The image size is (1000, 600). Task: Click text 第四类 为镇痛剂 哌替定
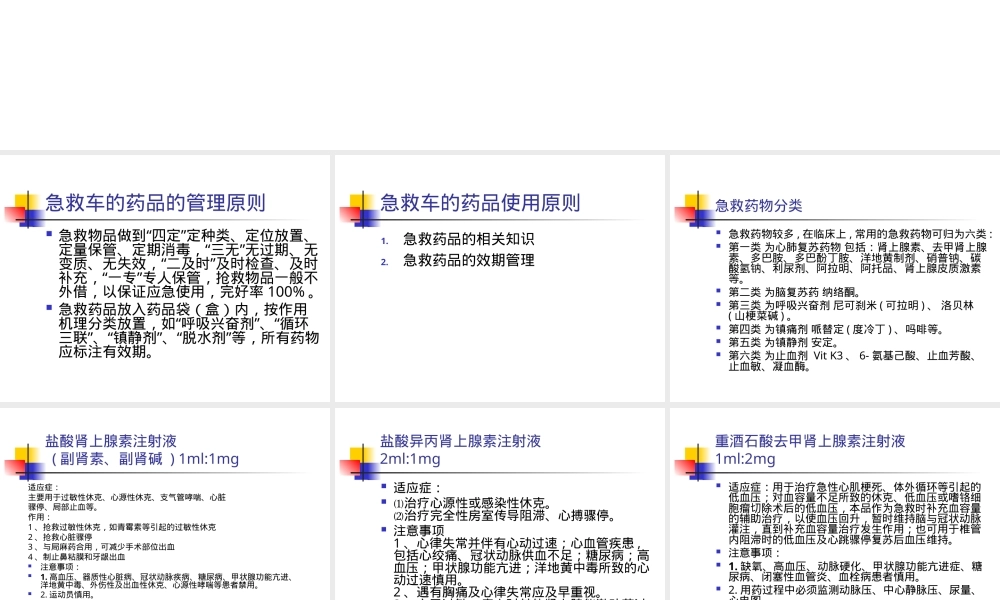[836, 329]
